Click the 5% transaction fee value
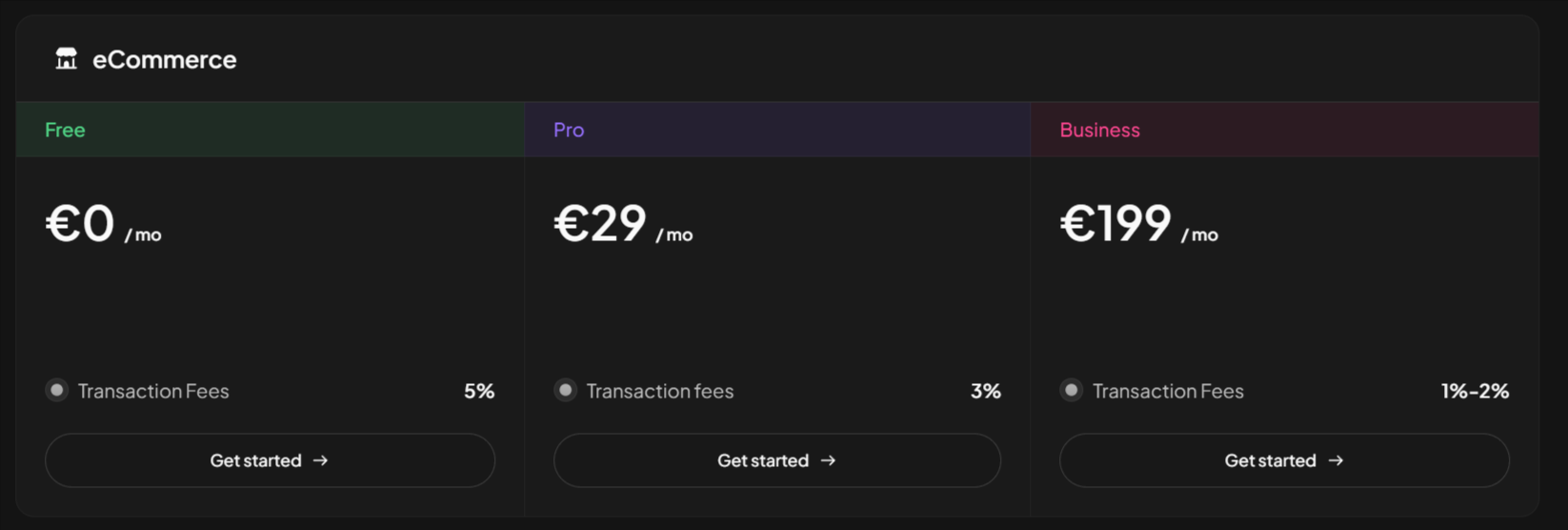The image size is (1568, 530). pos(479,391)
